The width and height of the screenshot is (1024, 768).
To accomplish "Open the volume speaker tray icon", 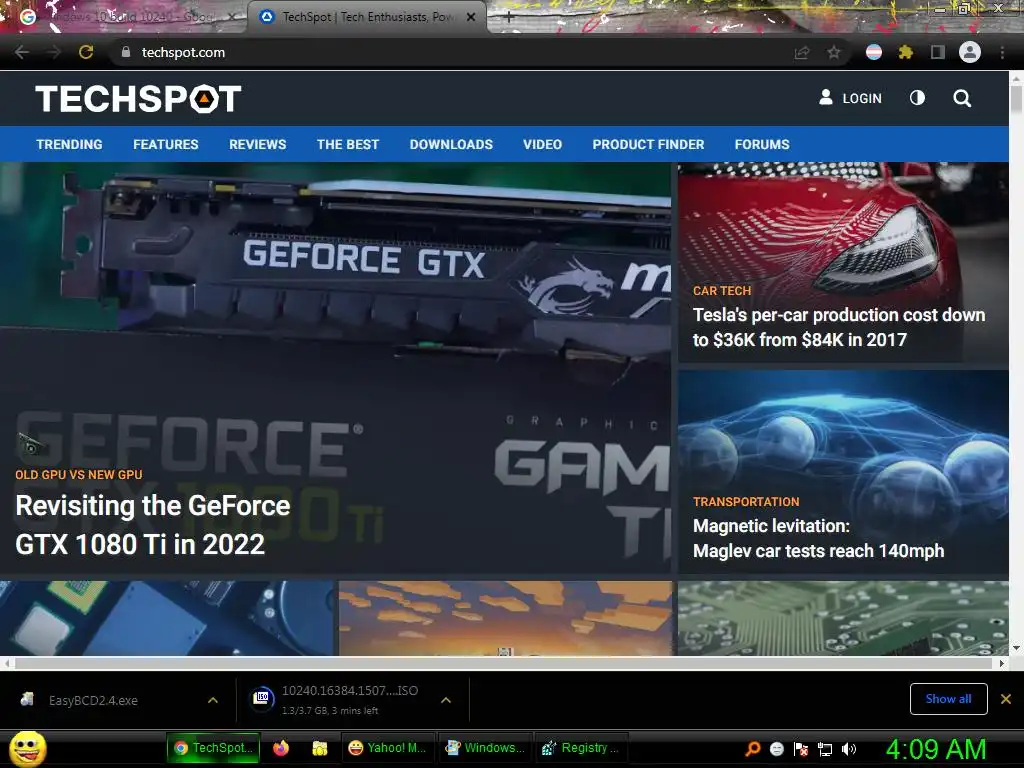I will click(849, 749).
